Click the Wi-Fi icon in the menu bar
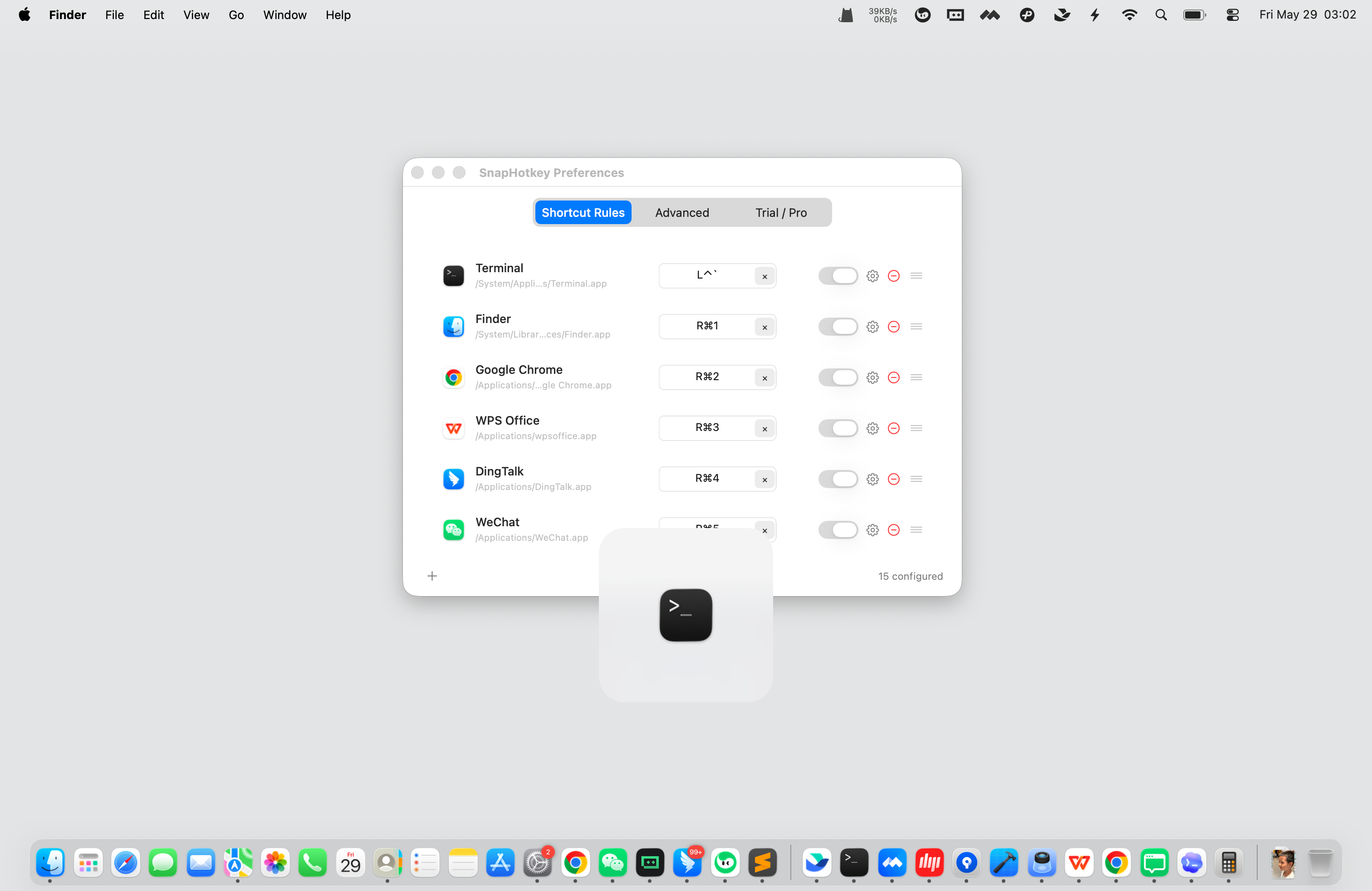1372x891 pixels. (x=1129, y=15)
